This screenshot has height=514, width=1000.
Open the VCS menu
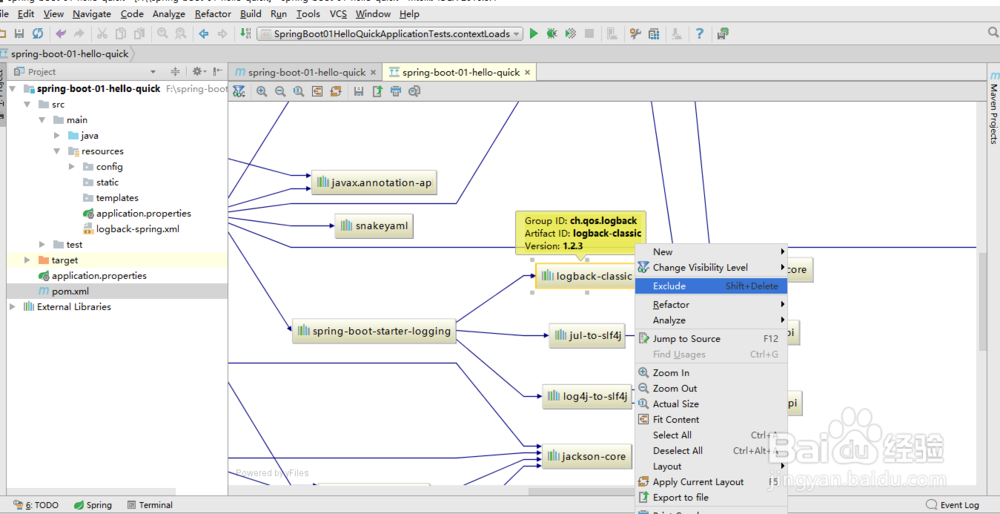(339, 13)
